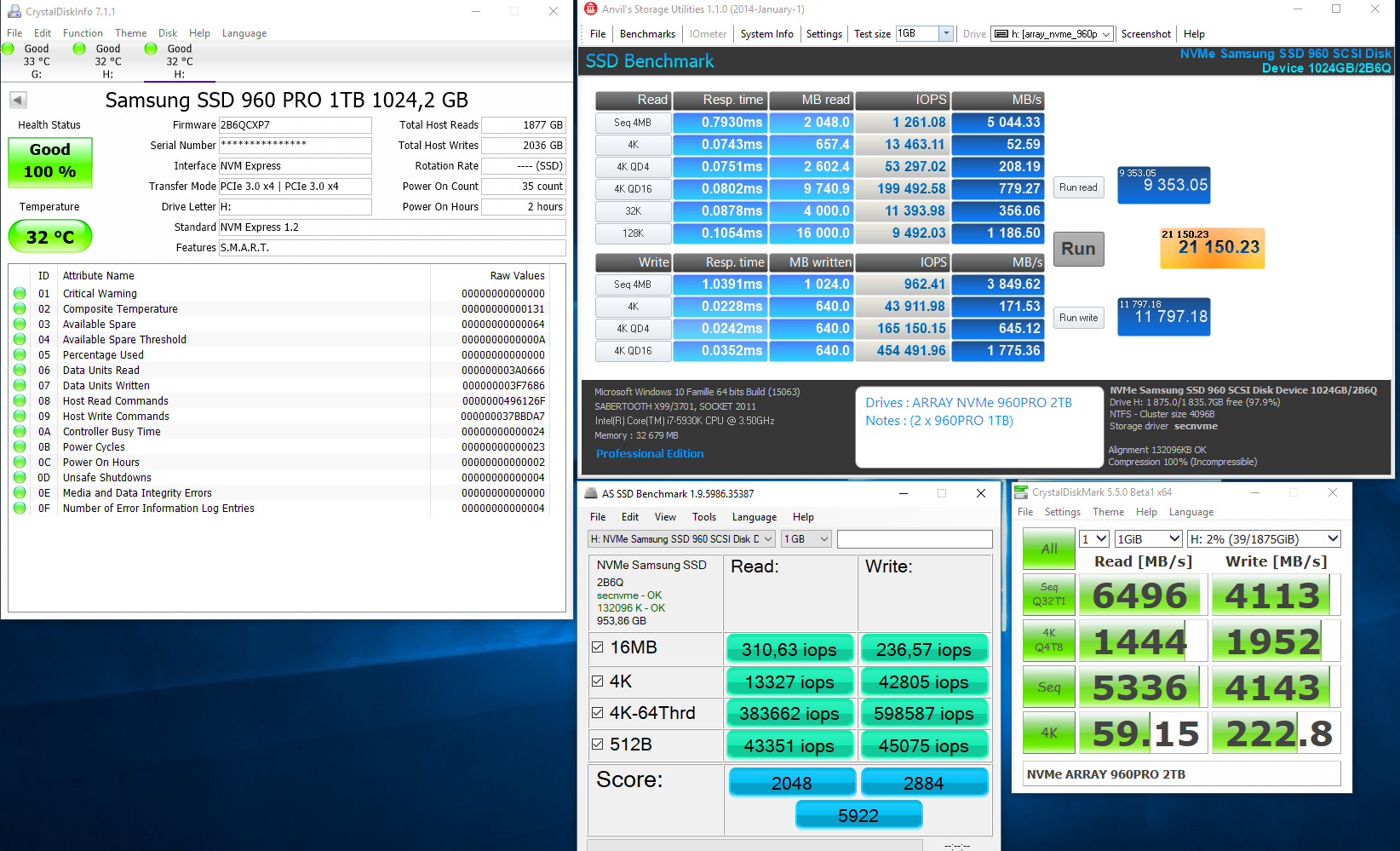
Task: Click the 32 °C temperature button
Action: [x=50, y=237]
